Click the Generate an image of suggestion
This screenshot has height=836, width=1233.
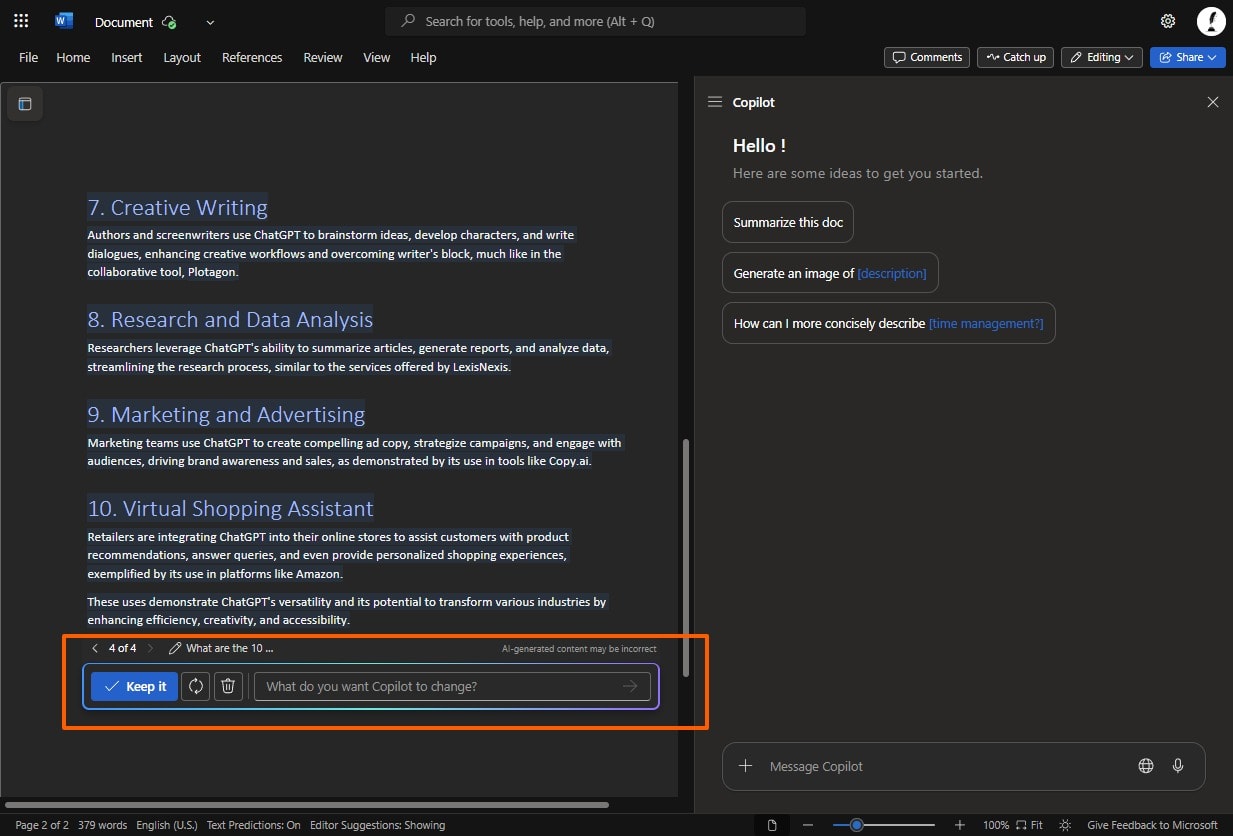(830, 273)
